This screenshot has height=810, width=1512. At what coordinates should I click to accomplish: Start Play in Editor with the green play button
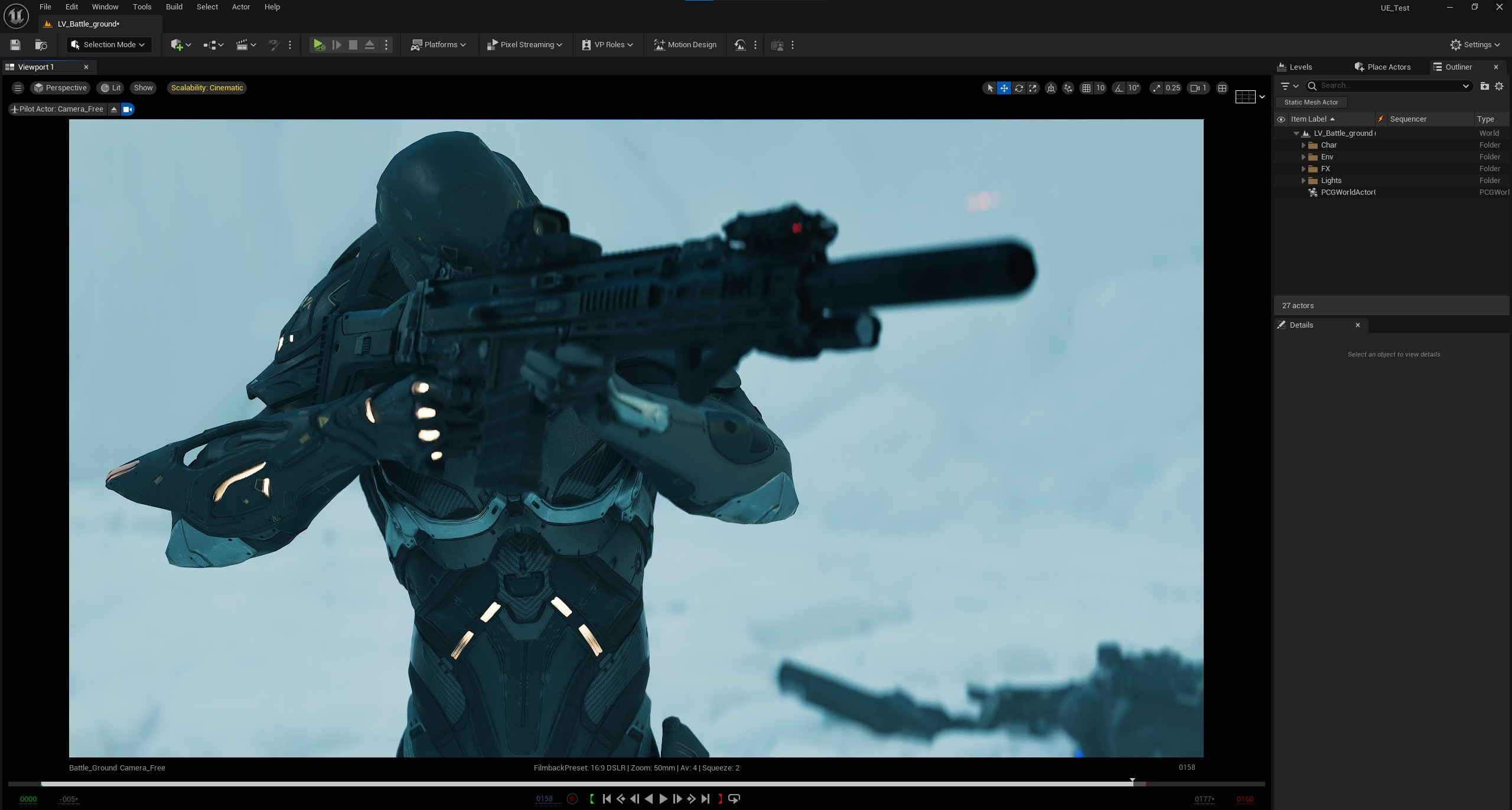coord(319,45)
